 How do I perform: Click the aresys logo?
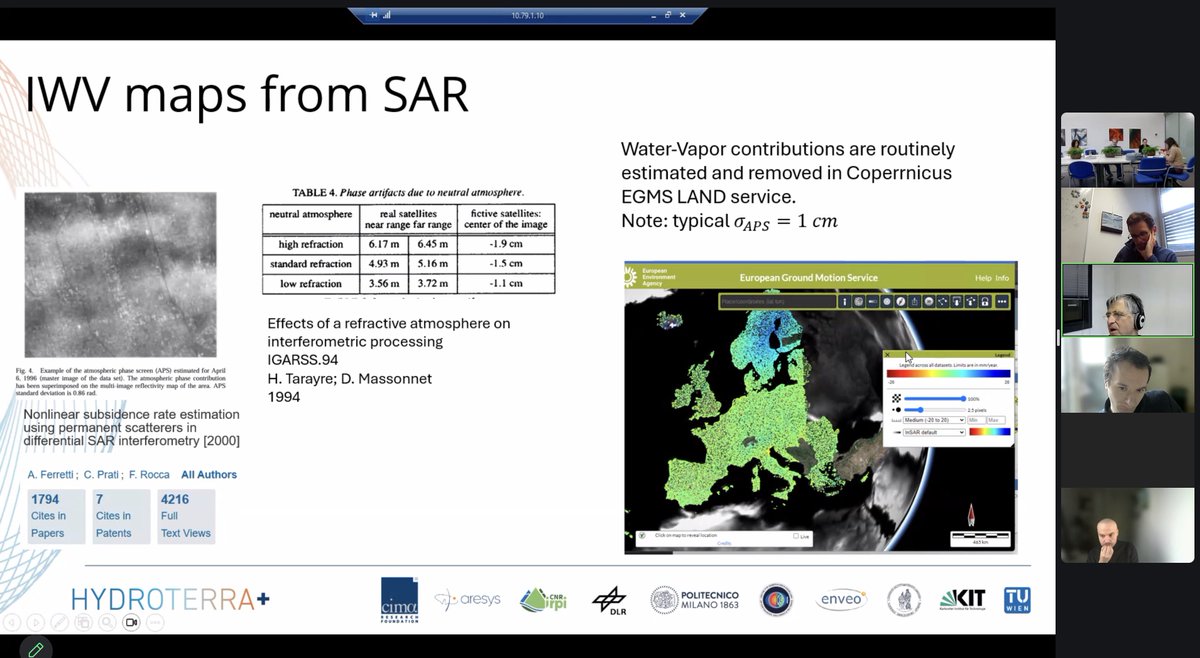468,600
